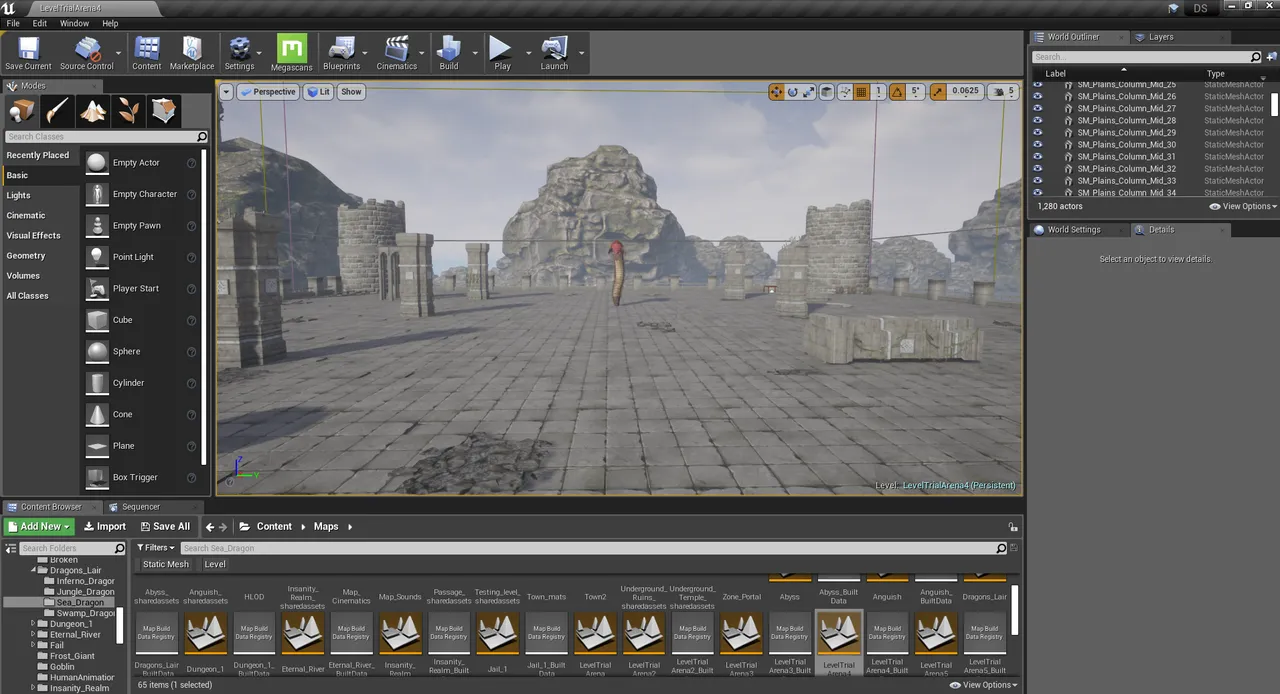Screen dimensions: 1280x694
Task: Open the Show viewport menu button
Action: click(351, 92)
